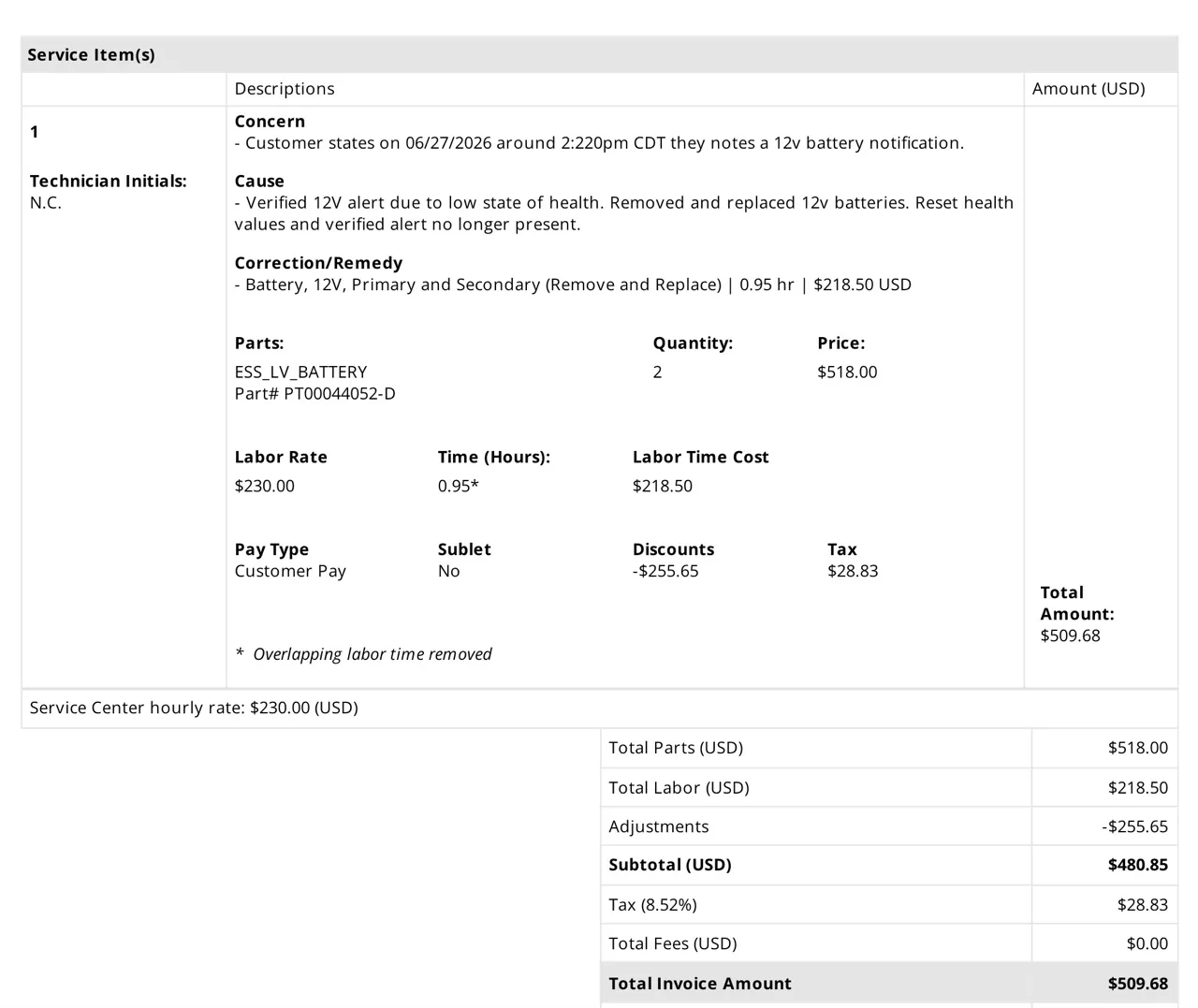The image size is (1198, 1008).
Task: Click the Overlapping labor time removed footnote
Action: coord(363,654)
